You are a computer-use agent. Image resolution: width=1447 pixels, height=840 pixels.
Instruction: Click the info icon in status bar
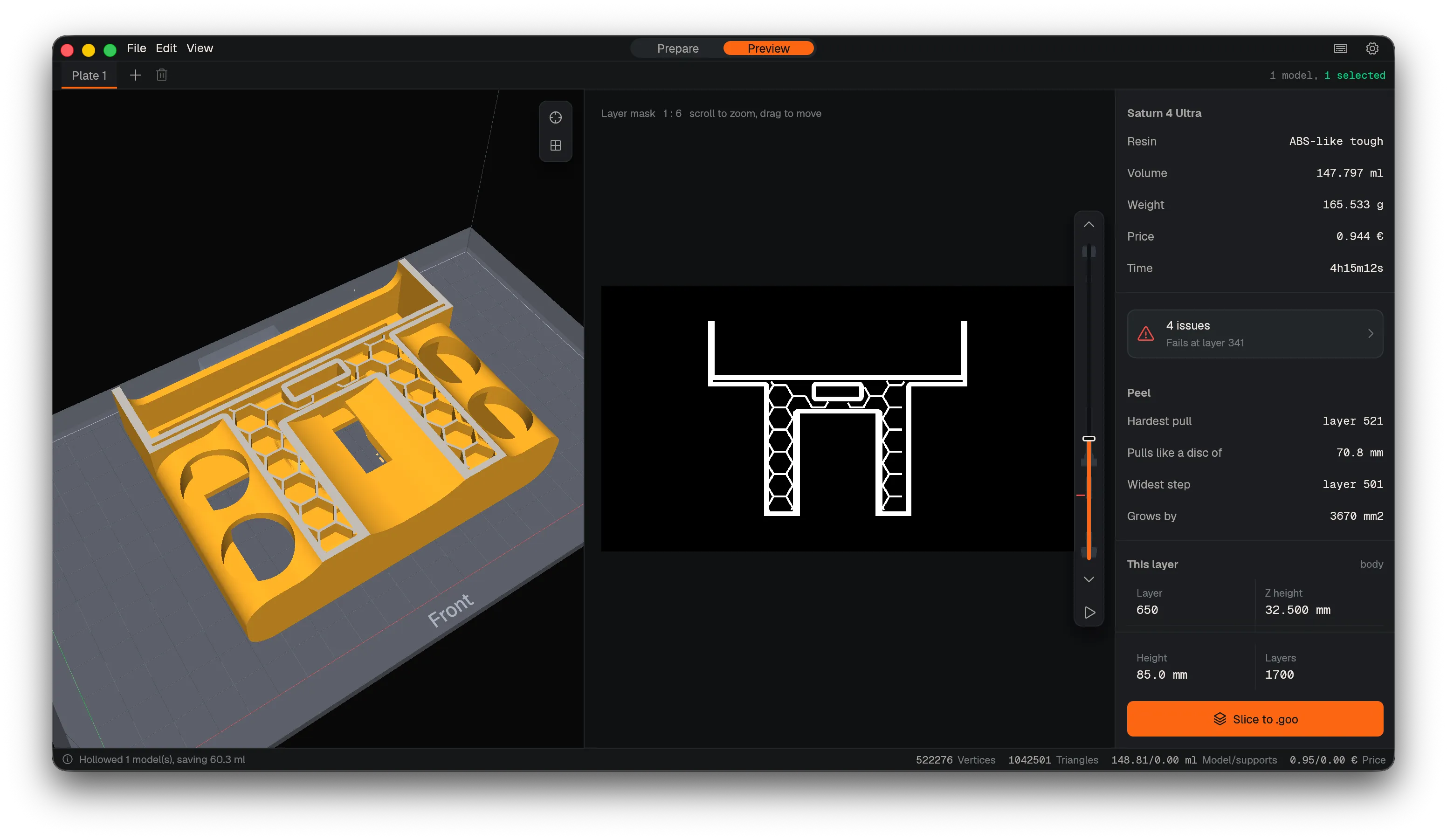68,759
